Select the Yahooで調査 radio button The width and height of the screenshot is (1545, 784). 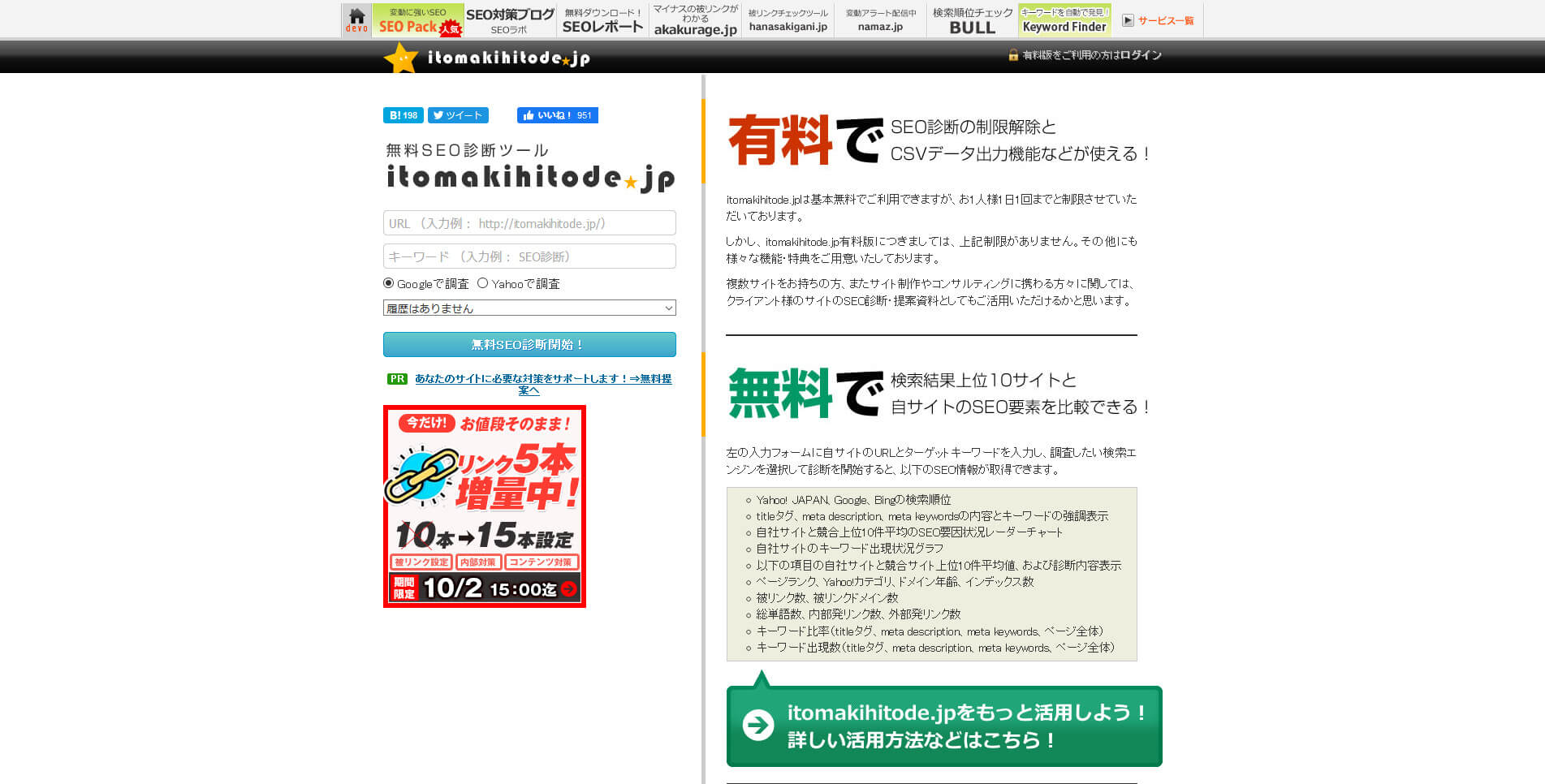[483, 283]
